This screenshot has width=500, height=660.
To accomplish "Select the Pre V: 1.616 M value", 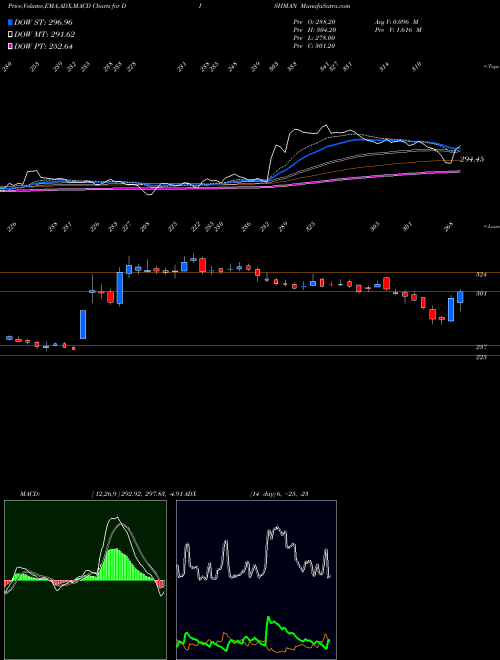I will [398, 30].
